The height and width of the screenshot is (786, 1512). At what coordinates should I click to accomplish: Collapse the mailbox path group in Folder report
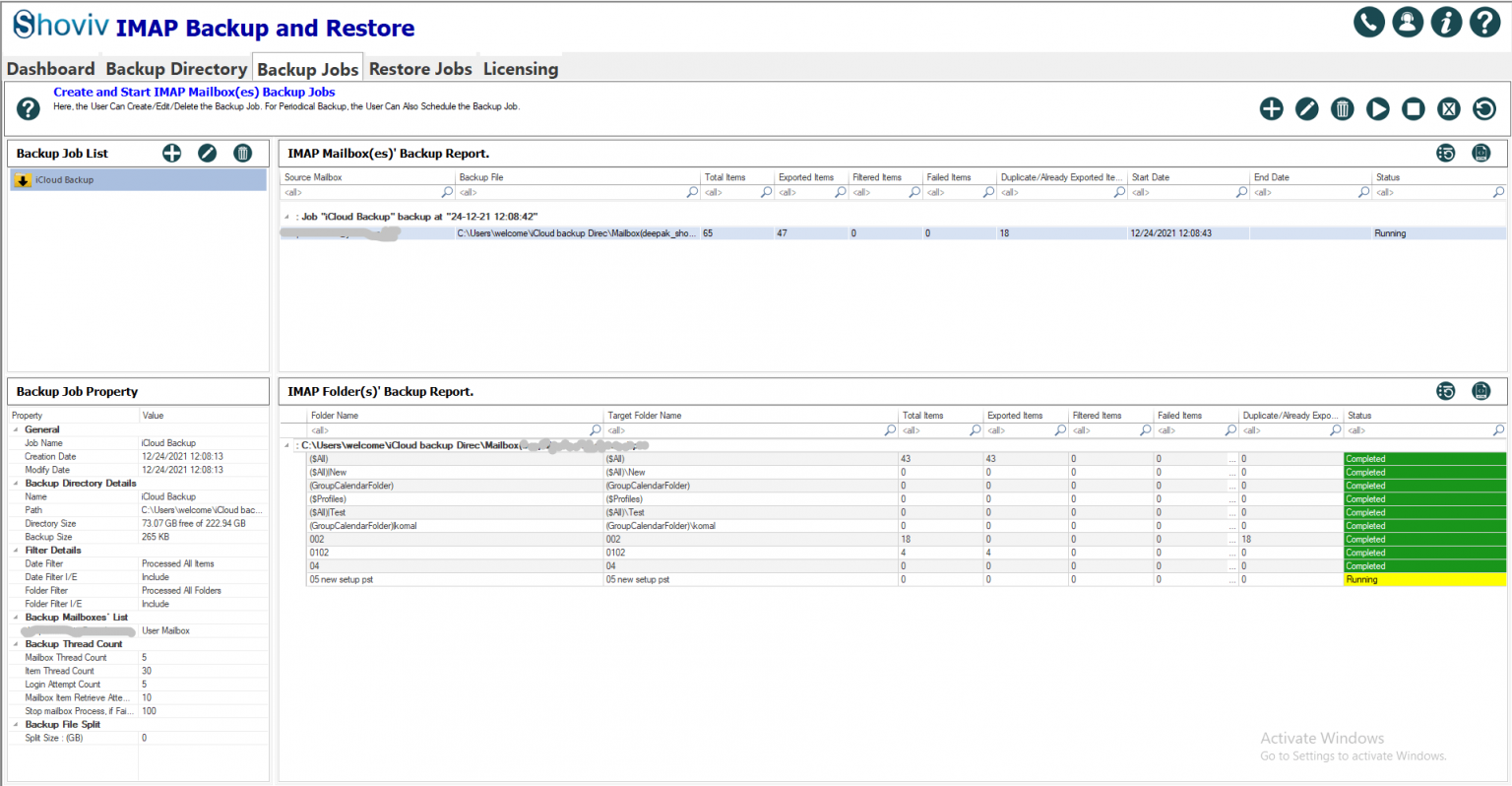click(x=287, y=446)
